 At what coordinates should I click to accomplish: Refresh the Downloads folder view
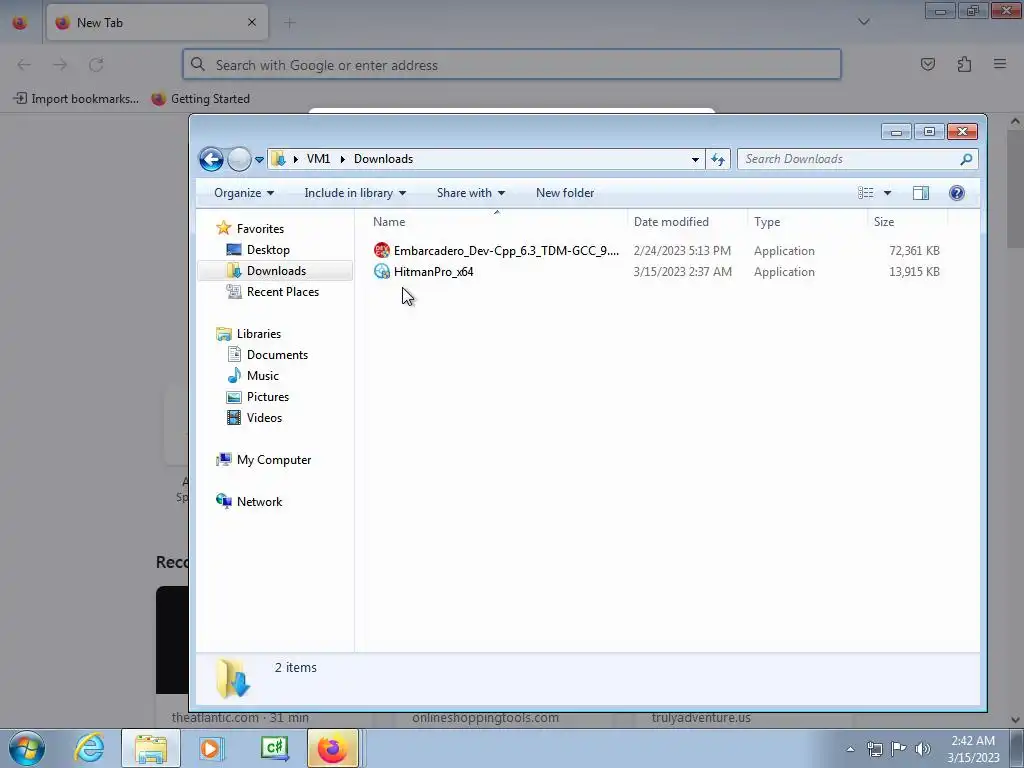(x=718, y=159)
